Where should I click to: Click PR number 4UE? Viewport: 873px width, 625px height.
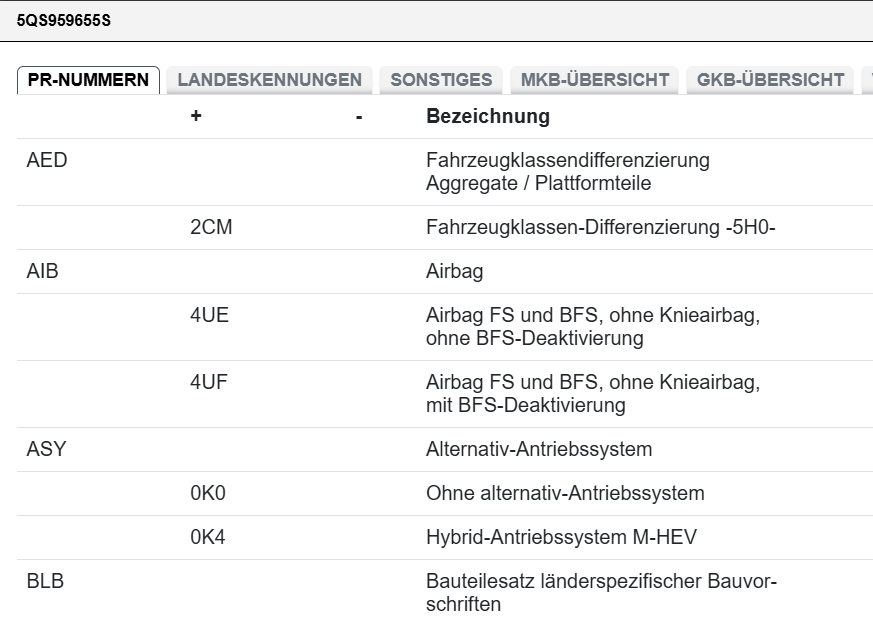(209, 316)
